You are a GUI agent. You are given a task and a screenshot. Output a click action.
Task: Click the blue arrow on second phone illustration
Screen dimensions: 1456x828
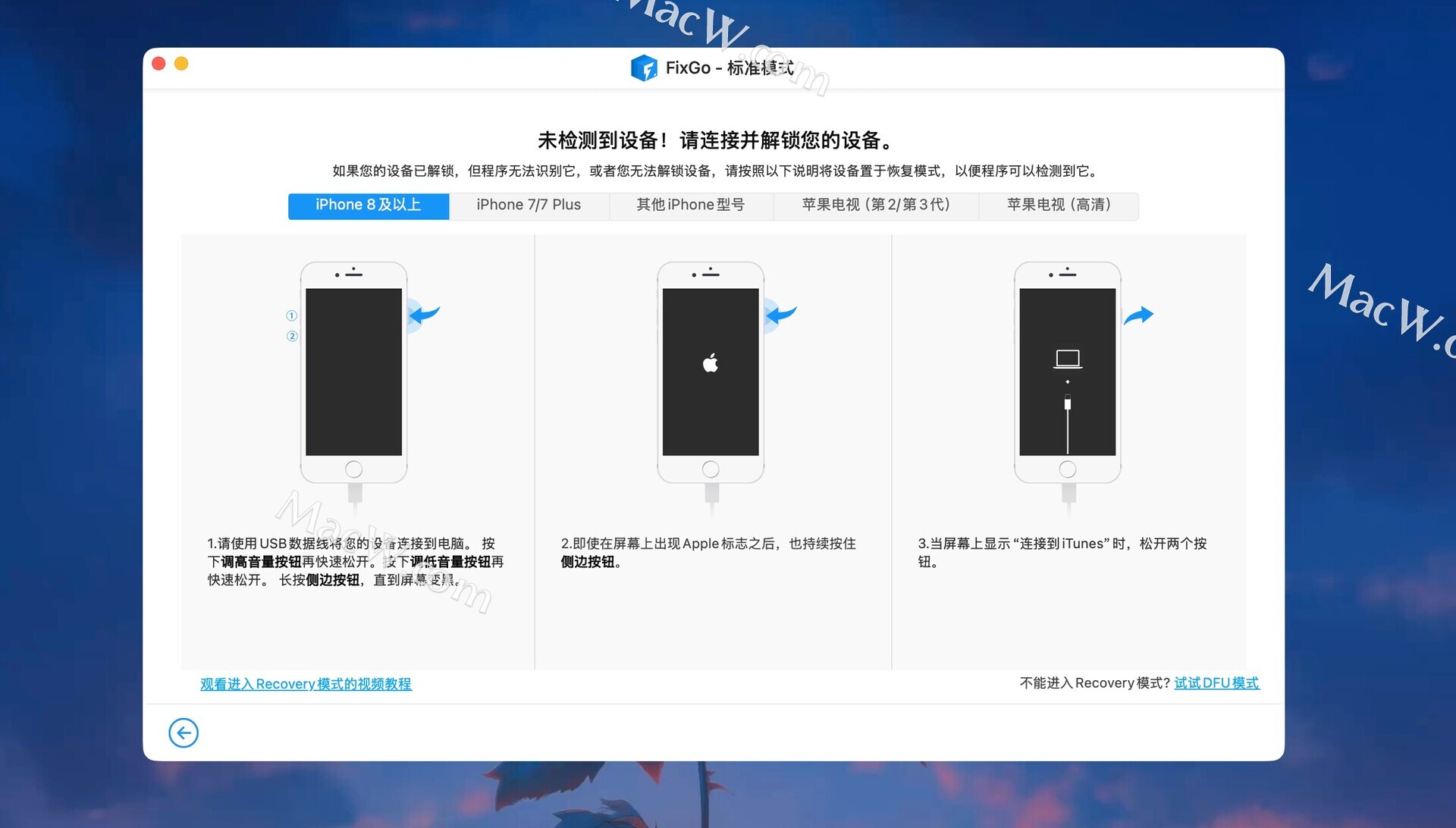(783, 314)
